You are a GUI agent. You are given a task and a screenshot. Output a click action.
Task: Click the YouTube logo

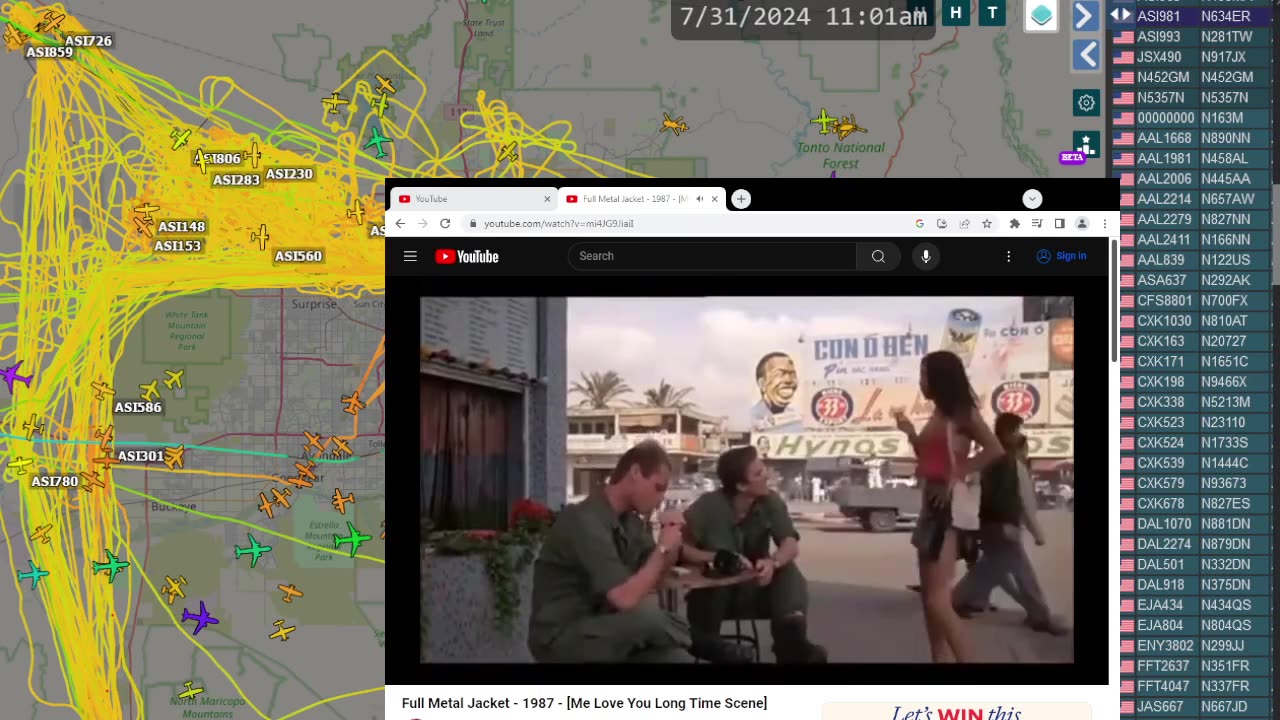tap(467, 257)
